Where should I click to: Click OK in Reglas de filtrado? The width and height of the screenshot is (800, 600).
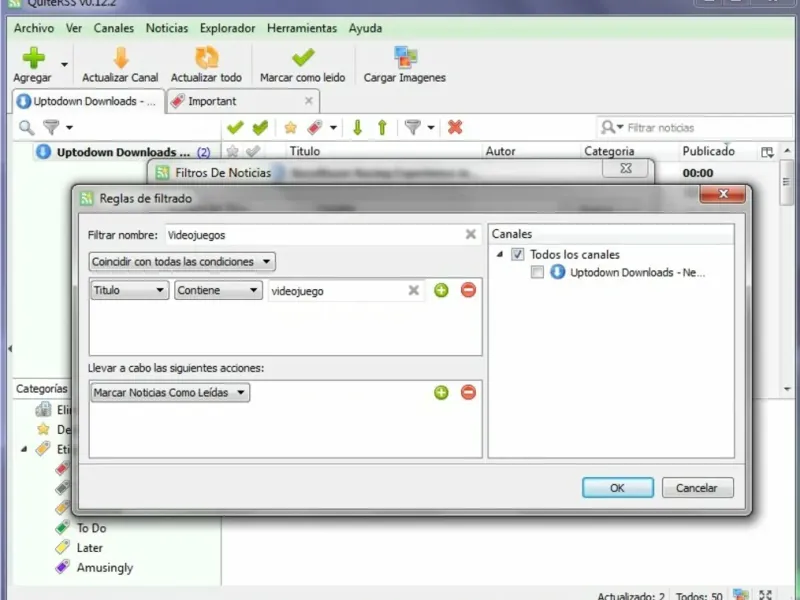point(617,488)
